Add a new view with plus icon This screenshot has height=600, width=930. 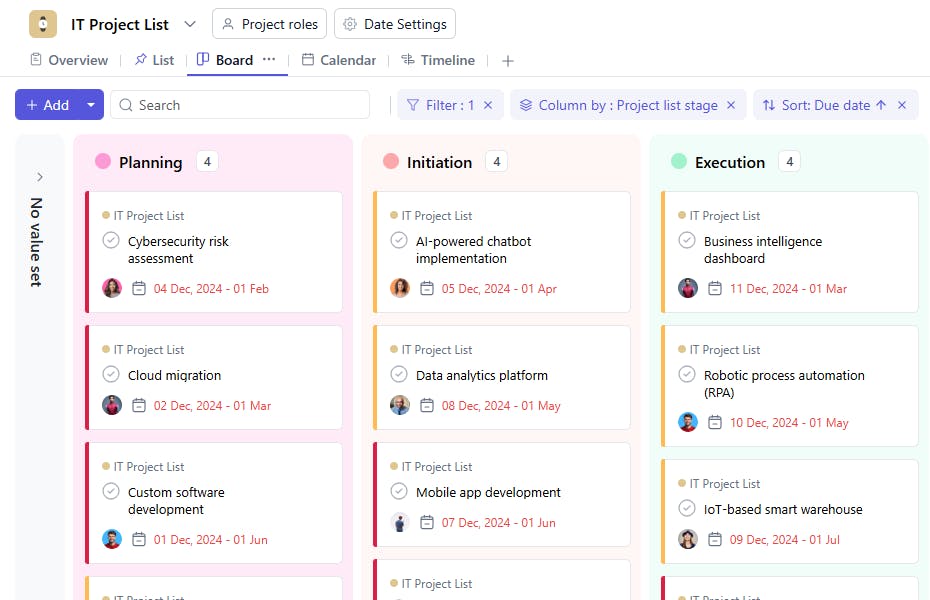[x=508, y=61]
